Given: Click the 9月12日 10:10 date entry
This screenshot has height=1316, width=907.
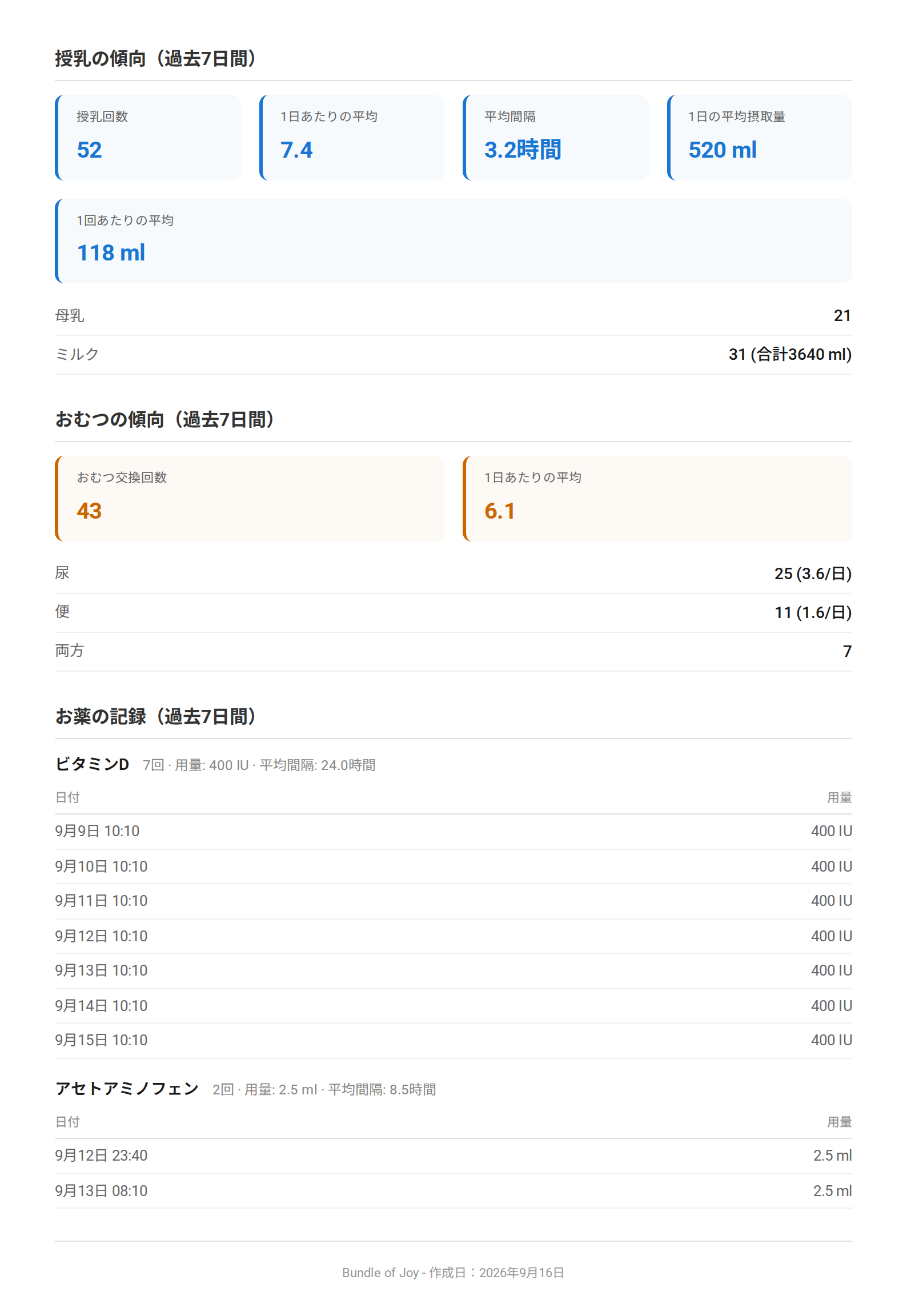Looking at the screenshot, I should 101,936.
